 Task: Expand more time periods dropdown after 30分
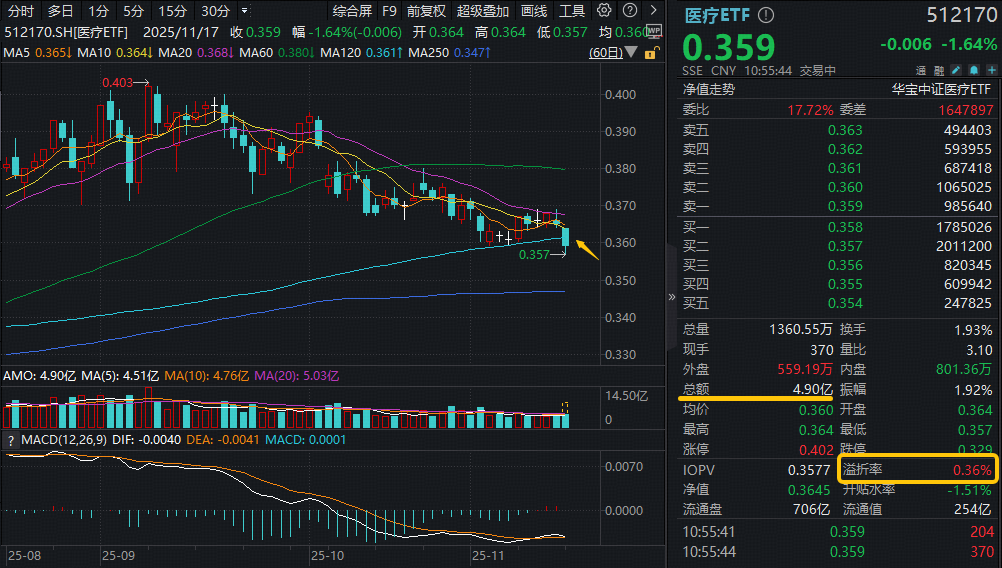[x=243, y=11]
